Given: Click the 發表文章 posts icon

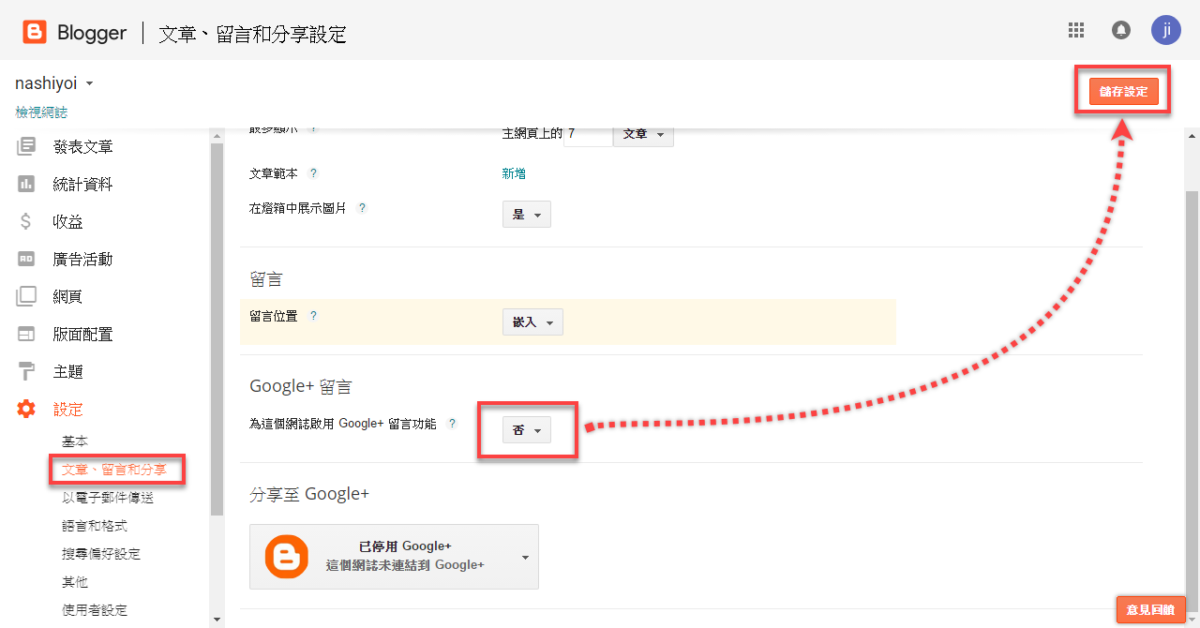Looking at the screenshot, I should pyautogui.click(x=26, y=147).
